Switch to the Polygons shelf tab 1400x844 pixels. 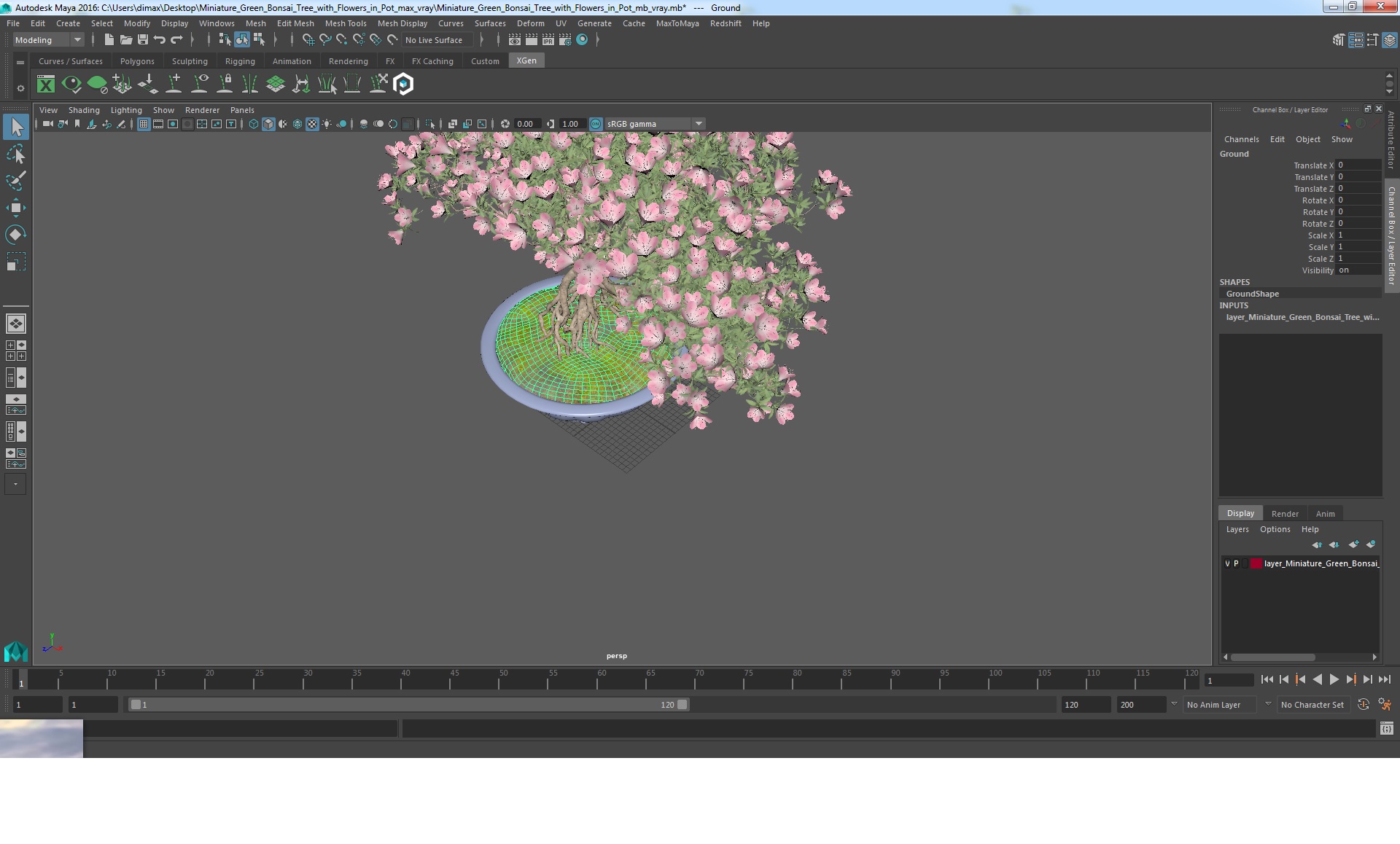pos(137,61)
